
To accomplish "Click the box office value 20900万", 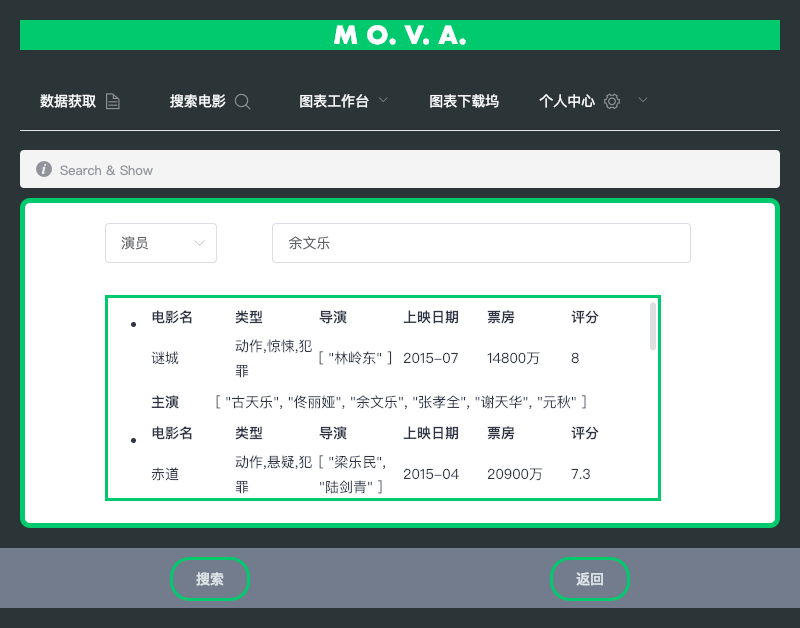I will point(515,474).
